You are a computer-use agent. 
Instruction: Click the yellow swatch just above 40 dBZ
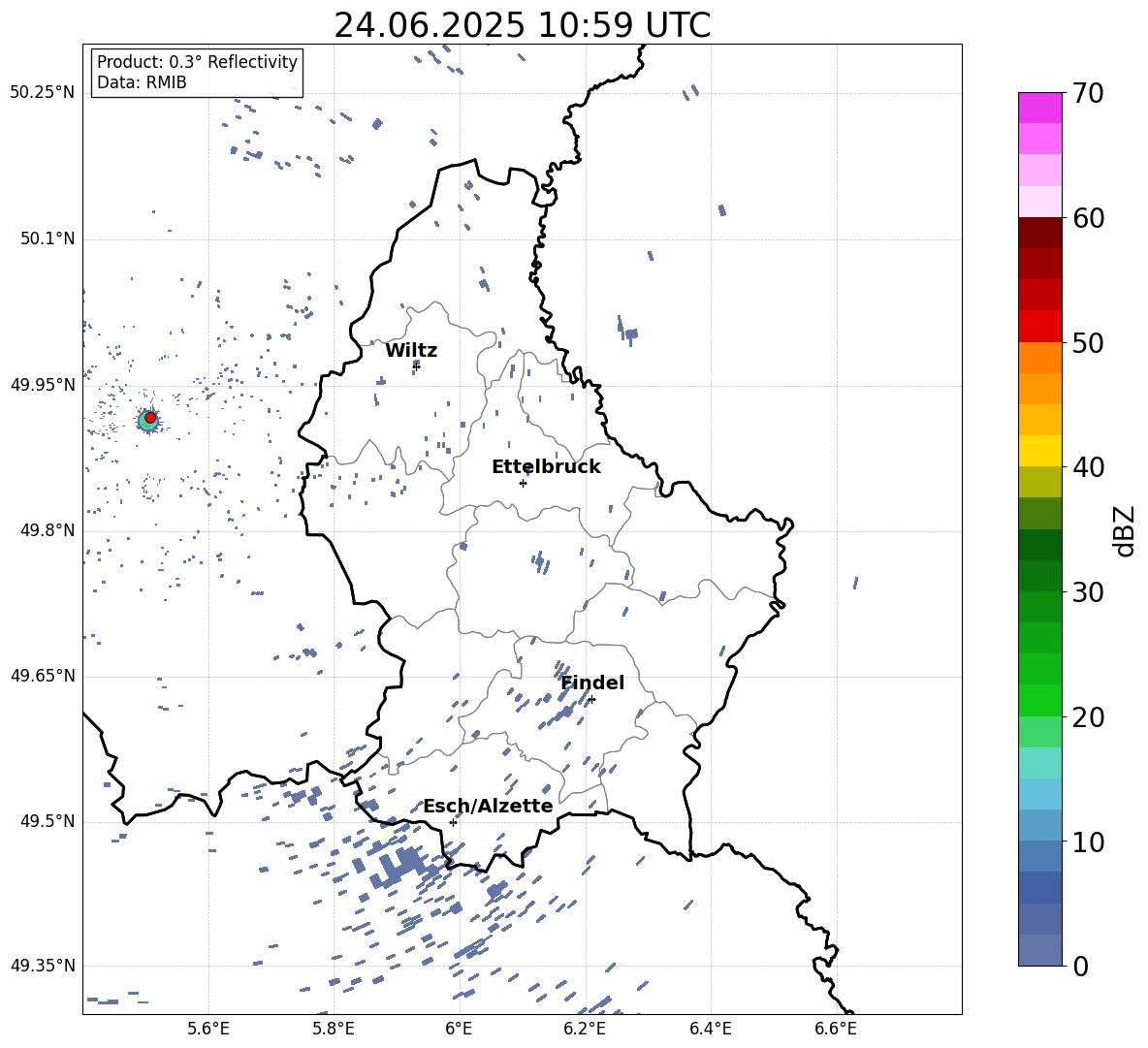tap(1039, 451)
